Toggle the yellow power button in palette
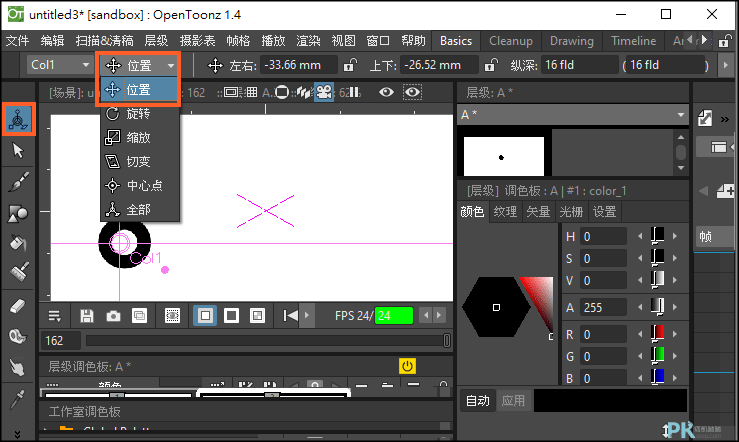 coord(407,366)
